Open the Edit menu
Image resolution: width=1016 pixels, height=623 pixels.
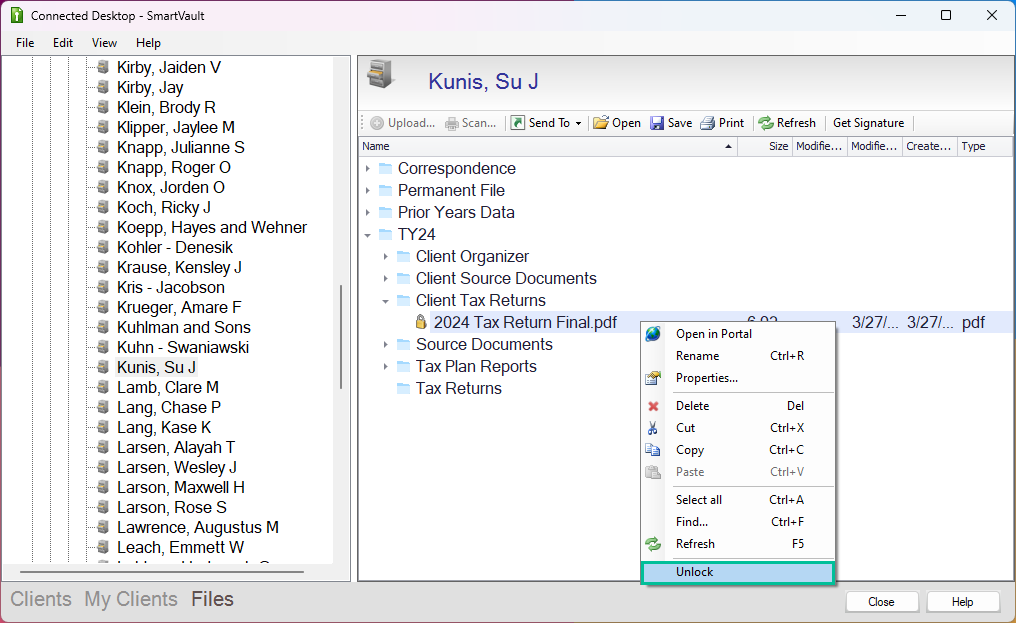click(63, 43)
